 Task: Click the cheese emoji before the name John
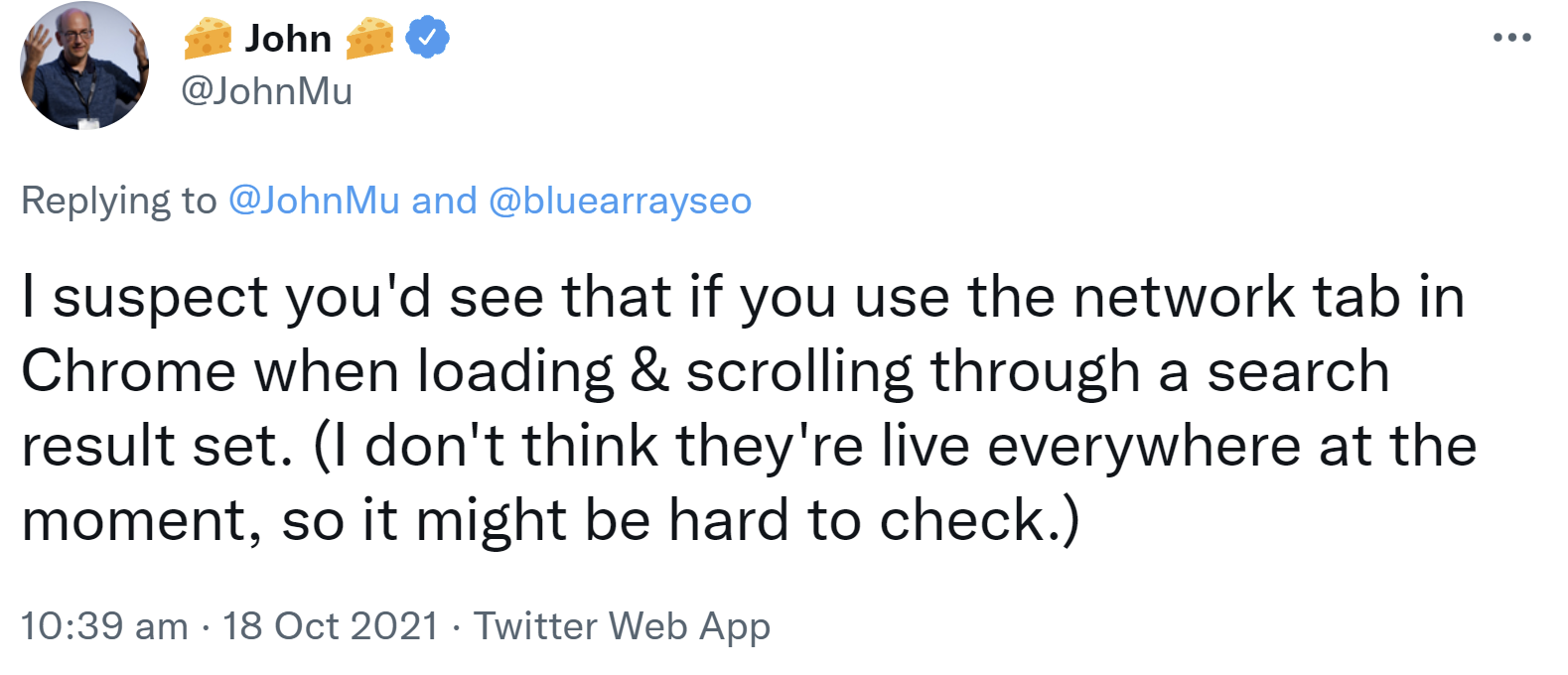(x=209, y=38)
